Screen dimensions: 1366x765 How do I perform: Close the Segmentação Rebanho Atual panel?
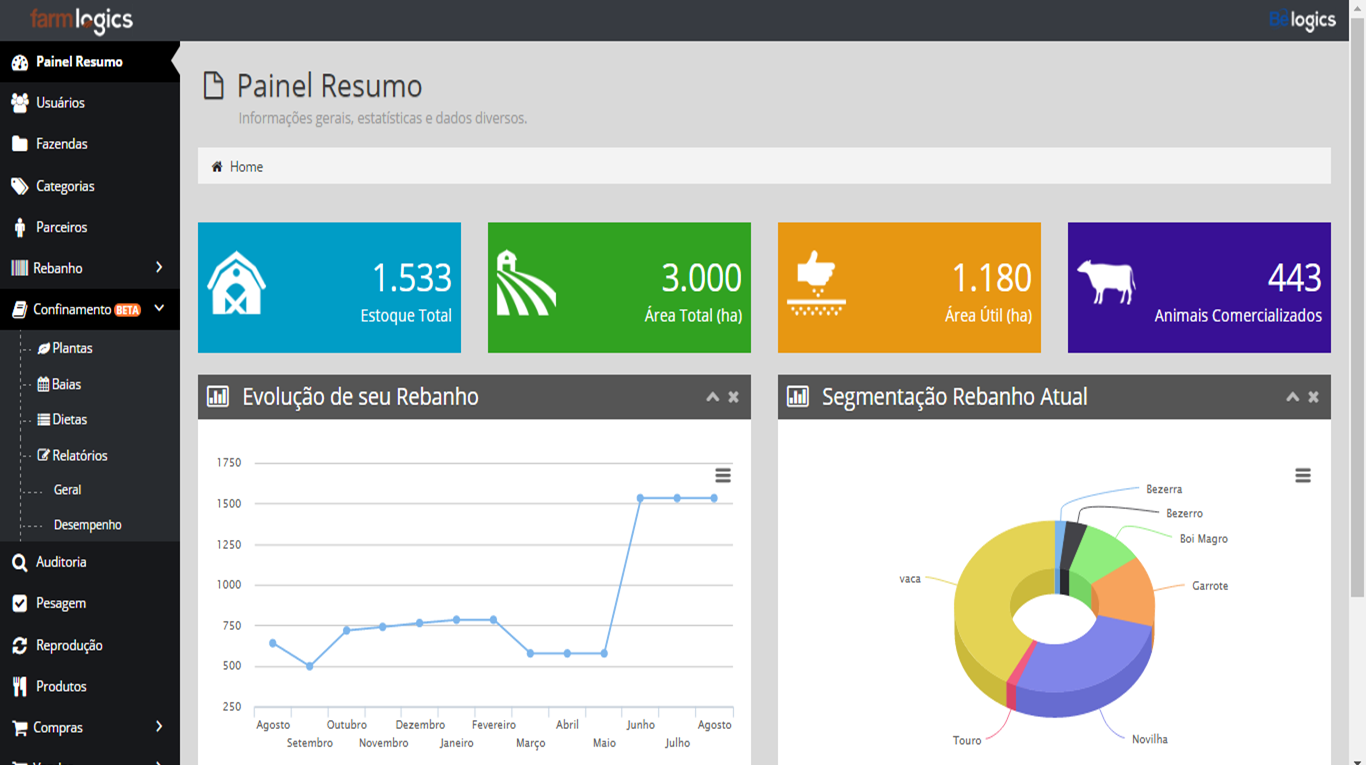pos(1313,397)
